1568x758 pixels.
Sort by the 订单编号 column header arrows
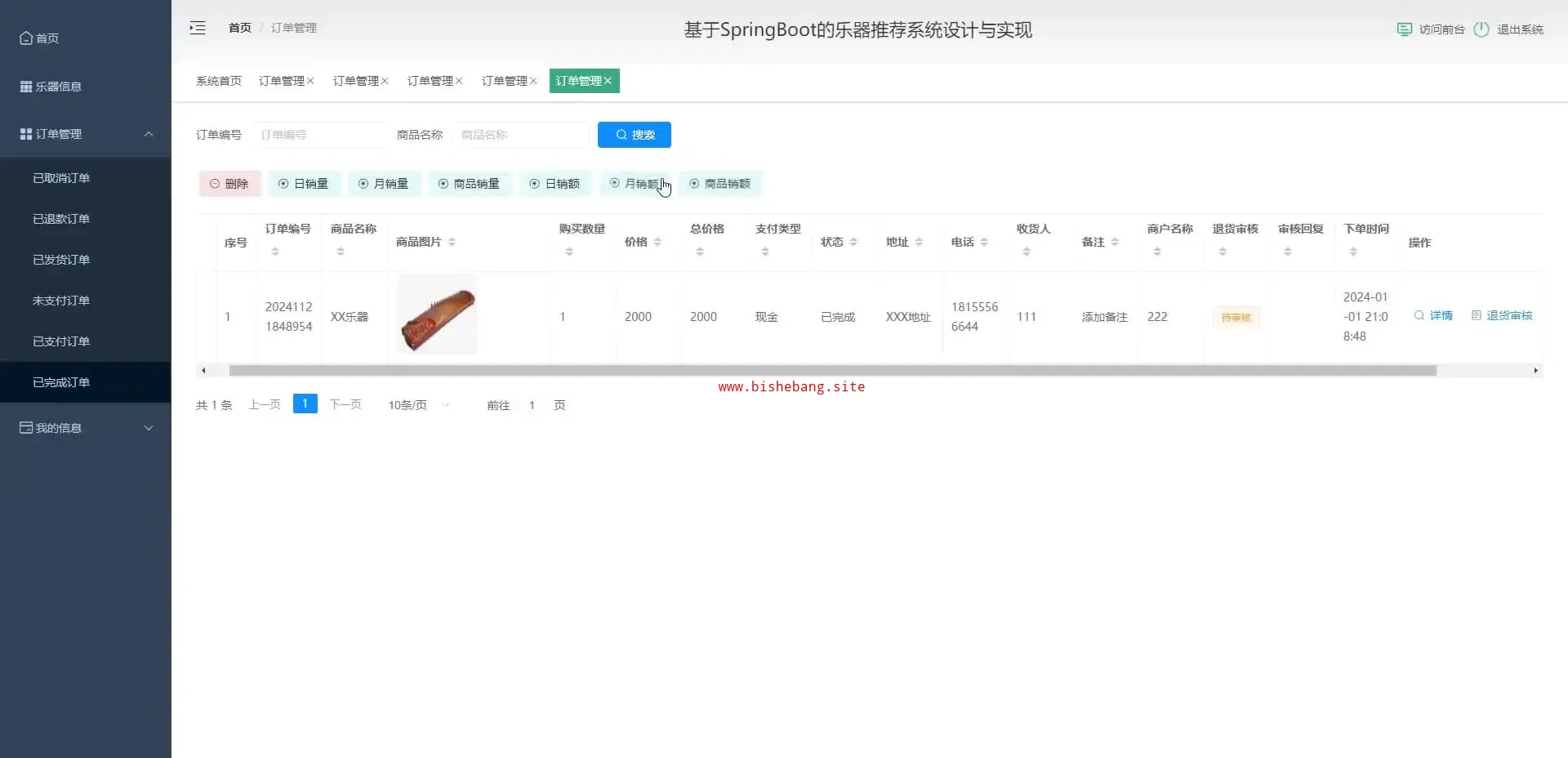[x=275, y=252]
